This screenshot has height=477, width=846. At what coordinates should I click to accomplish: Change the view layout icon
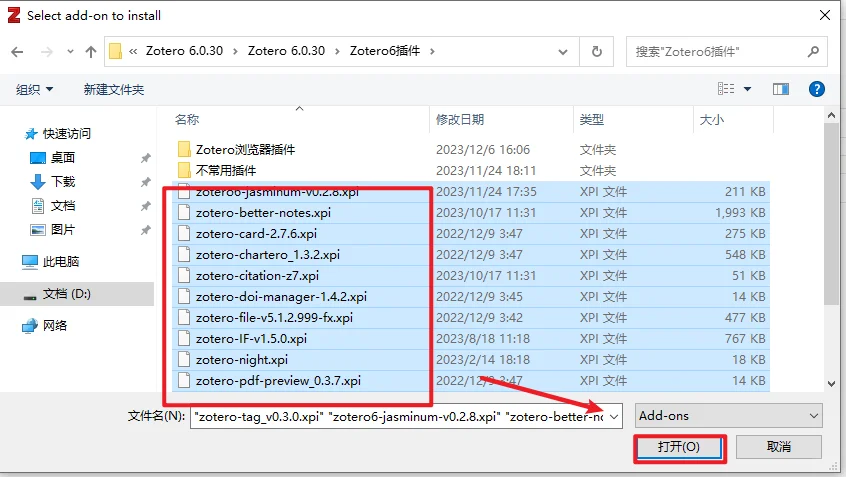point(726,88)
